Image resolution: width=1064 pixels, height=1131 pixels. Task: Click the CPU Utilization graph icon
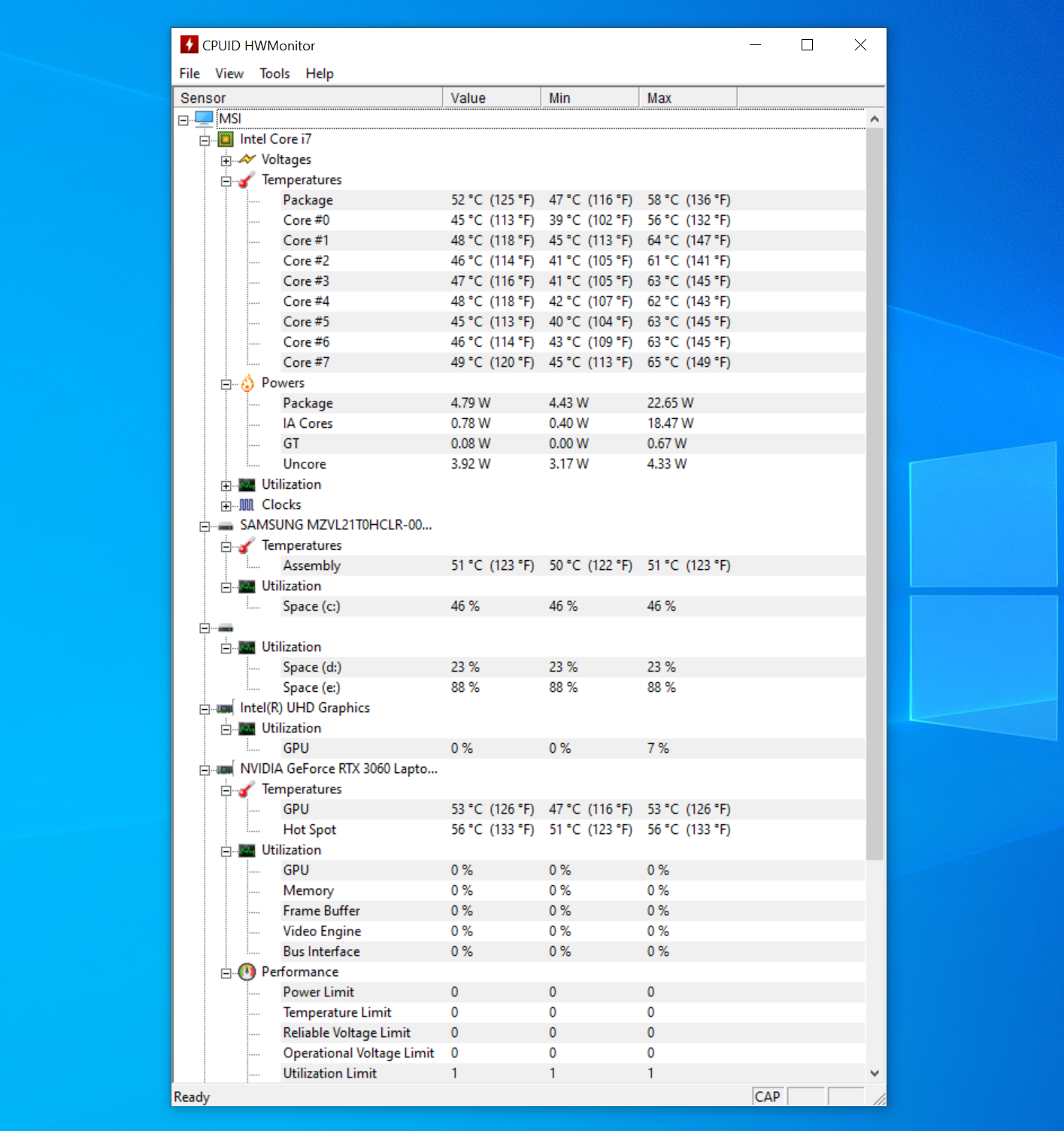[247, 484]
